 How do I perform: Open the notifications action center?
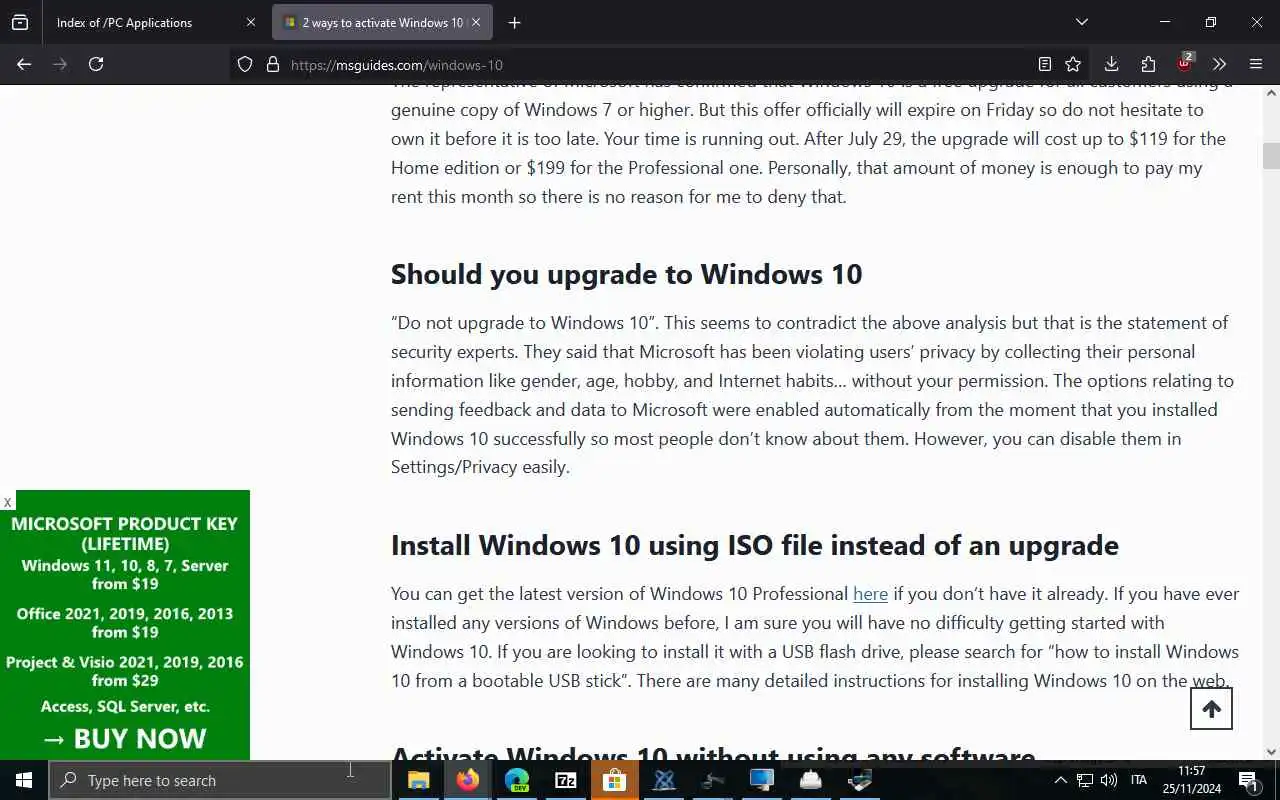coord(1249,780)
